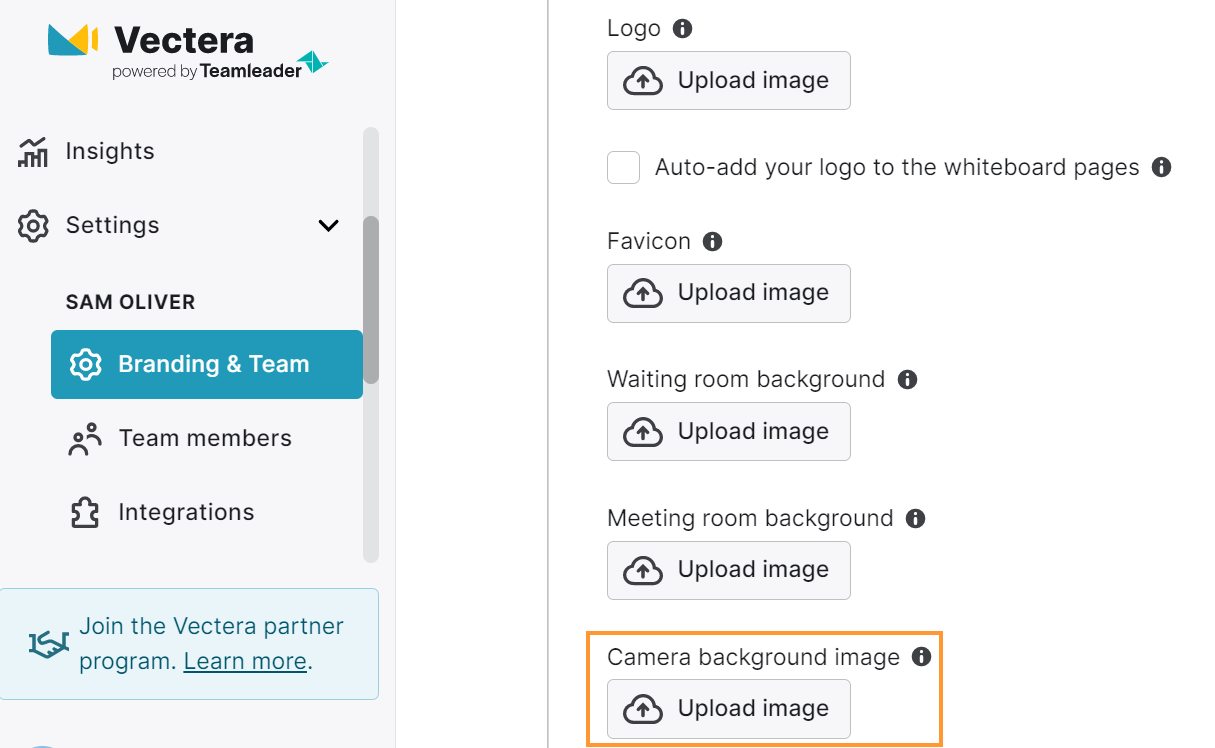Click the Insights chart icon
The image size is (1215, 748).
click(33, 152)
